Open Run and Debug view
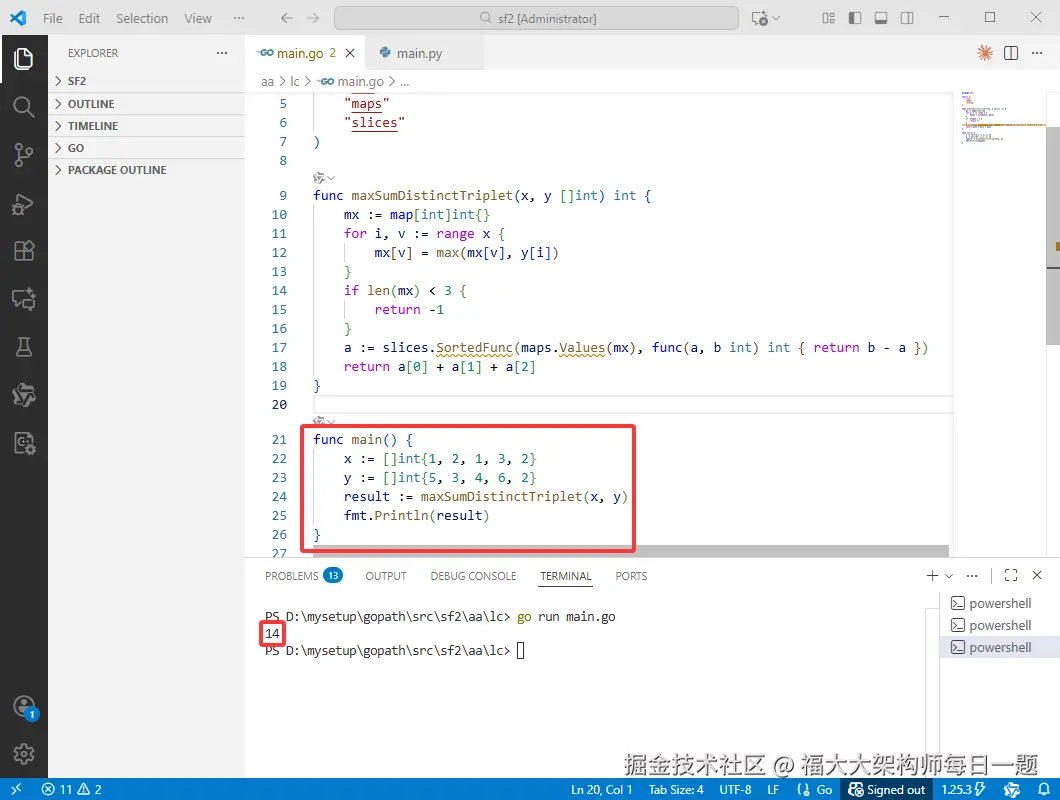 (x=24, y=204)
